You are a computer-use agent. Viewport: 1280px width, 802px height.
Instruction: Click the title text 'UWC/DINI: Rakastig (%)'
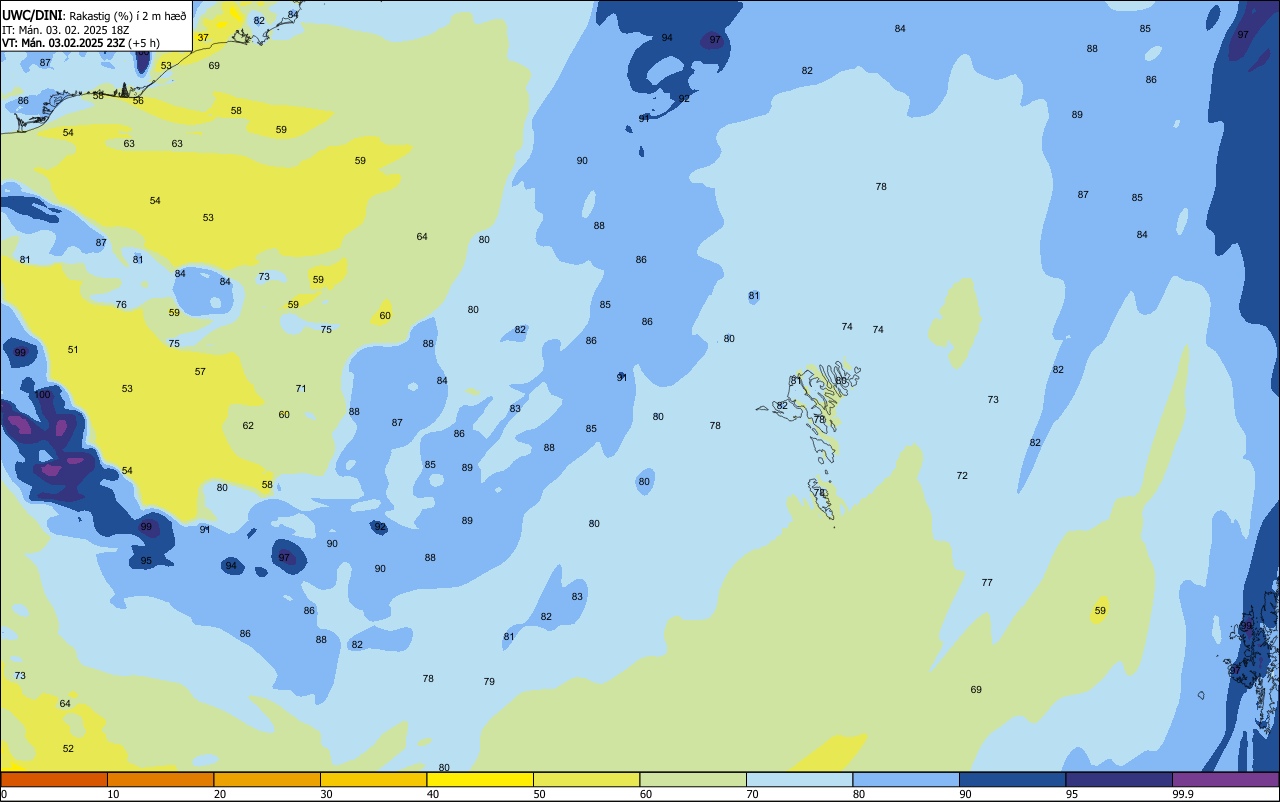tap(69, 15)
